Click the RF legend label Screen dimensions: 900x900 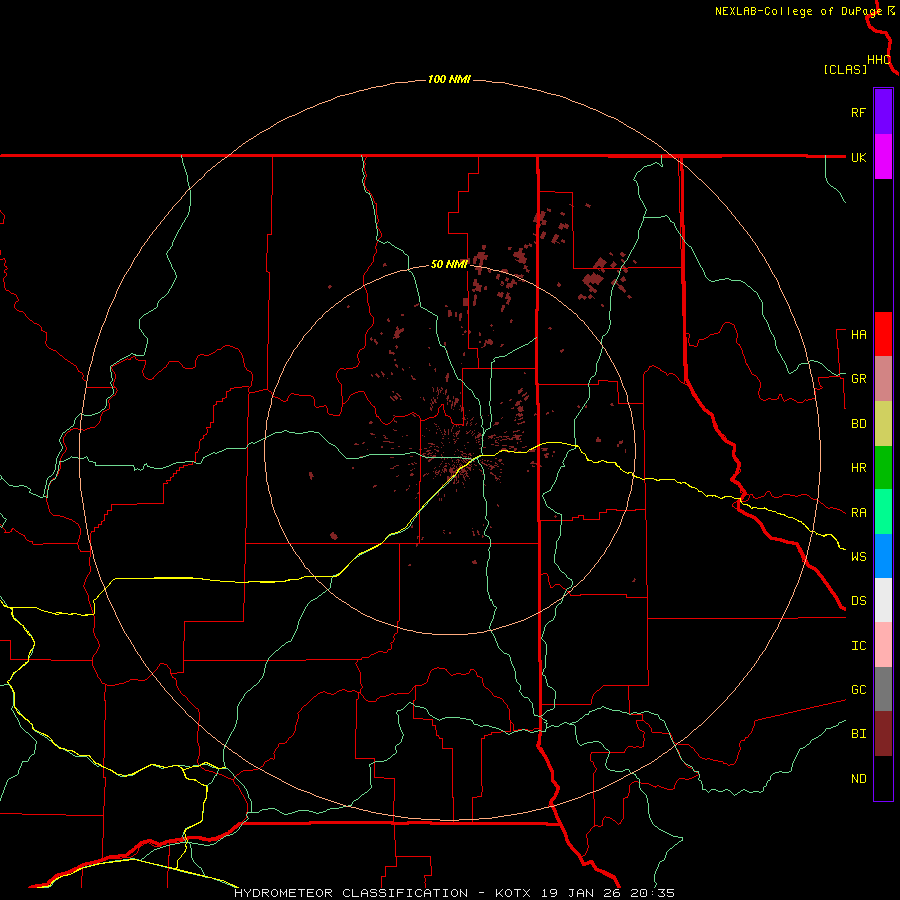coord(858,112)
